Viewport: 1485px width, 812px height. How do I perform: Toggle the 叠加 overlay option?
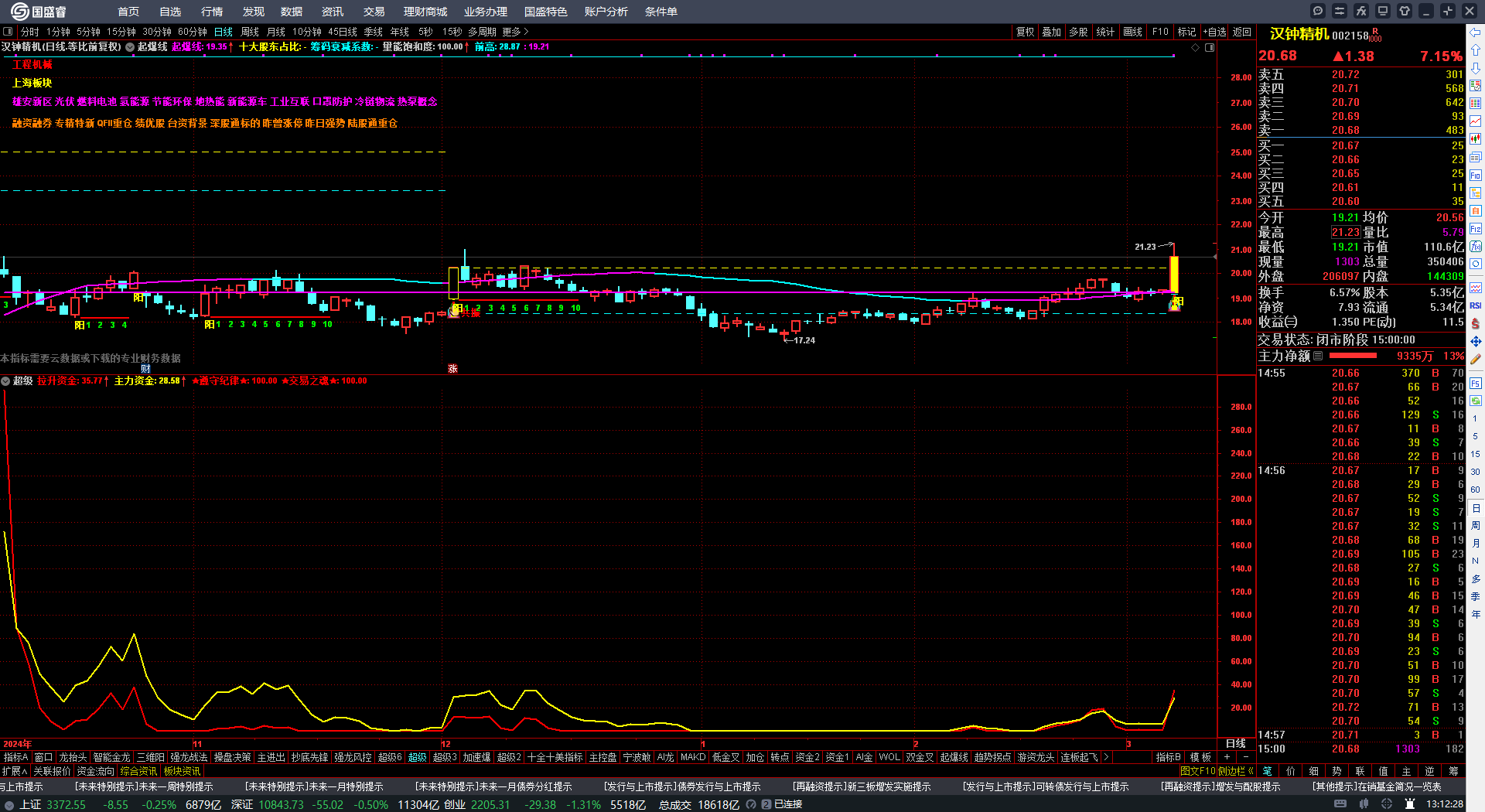coord(1051,32)
